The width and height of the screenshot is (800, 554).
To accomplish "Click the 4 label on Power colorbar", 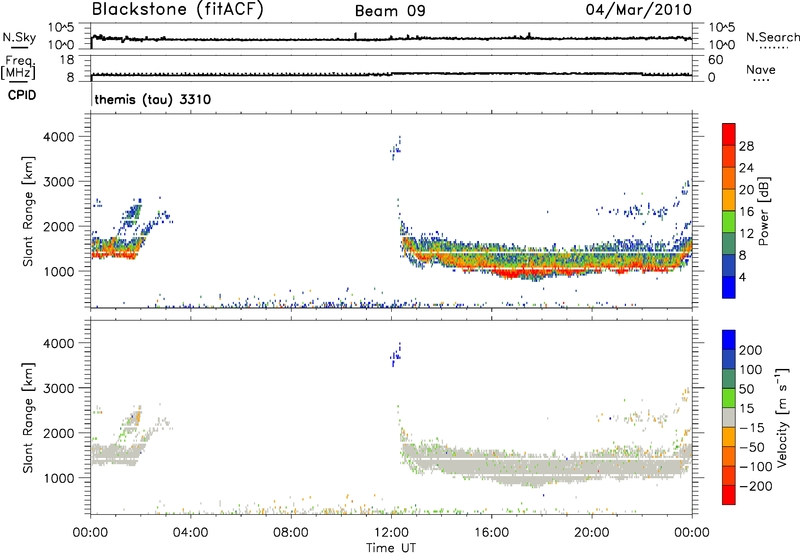I will coord(742,277).
